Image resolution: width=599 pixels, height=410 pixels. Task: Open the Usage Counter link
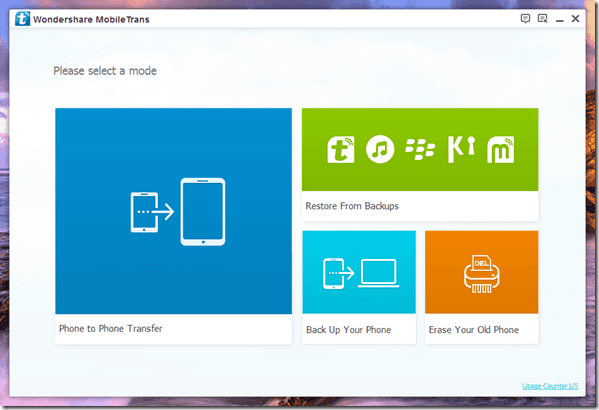550,386
